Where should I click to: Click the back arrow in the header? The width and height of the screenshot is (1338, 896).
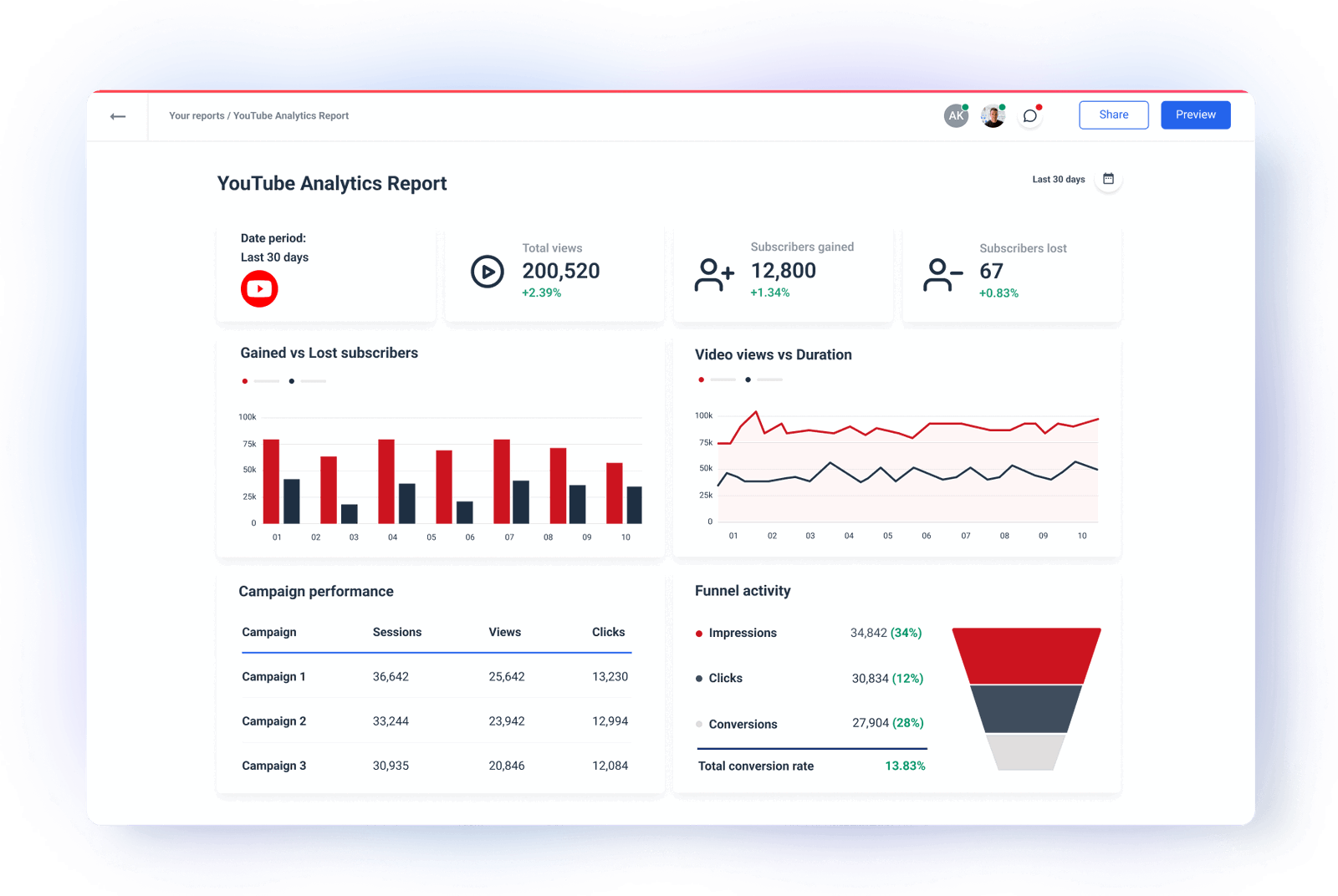[x=117, y=116]
